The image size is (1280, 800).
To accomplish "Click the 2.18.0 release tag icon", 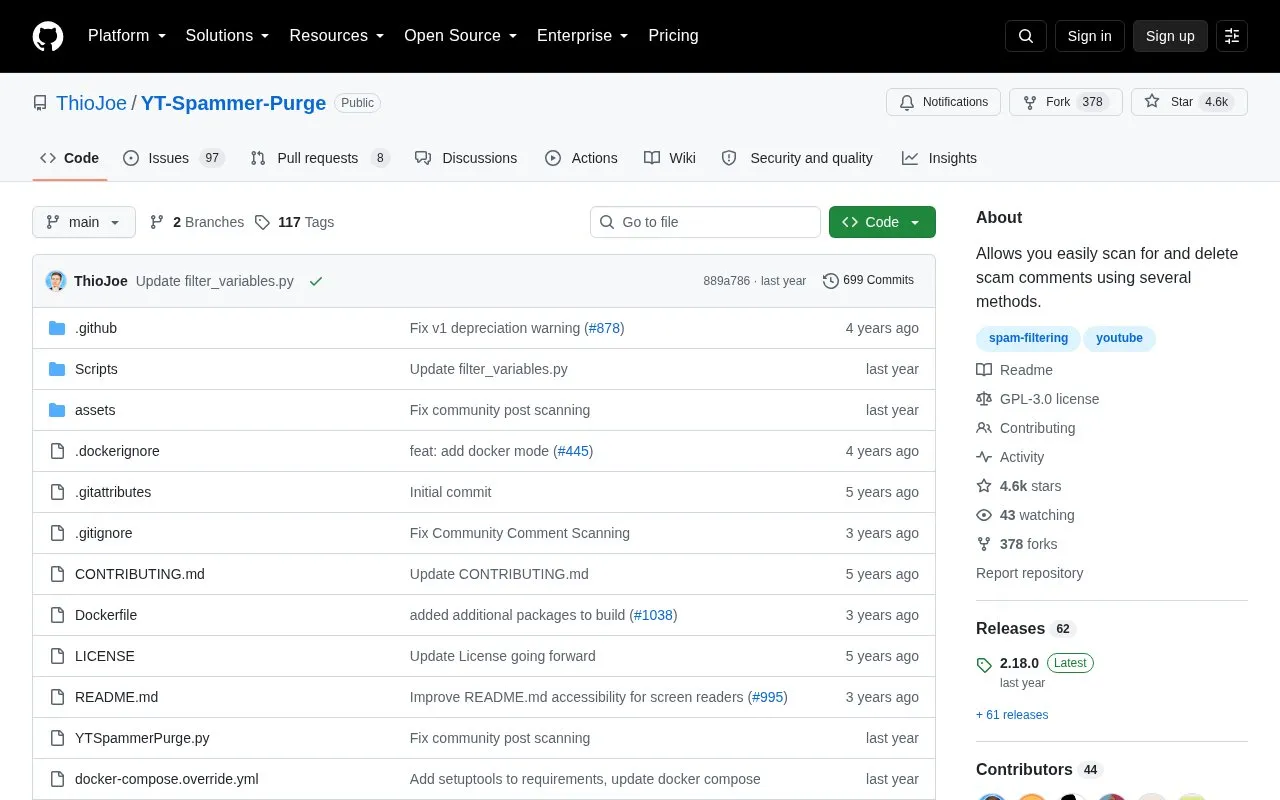I will click(984, 664).
